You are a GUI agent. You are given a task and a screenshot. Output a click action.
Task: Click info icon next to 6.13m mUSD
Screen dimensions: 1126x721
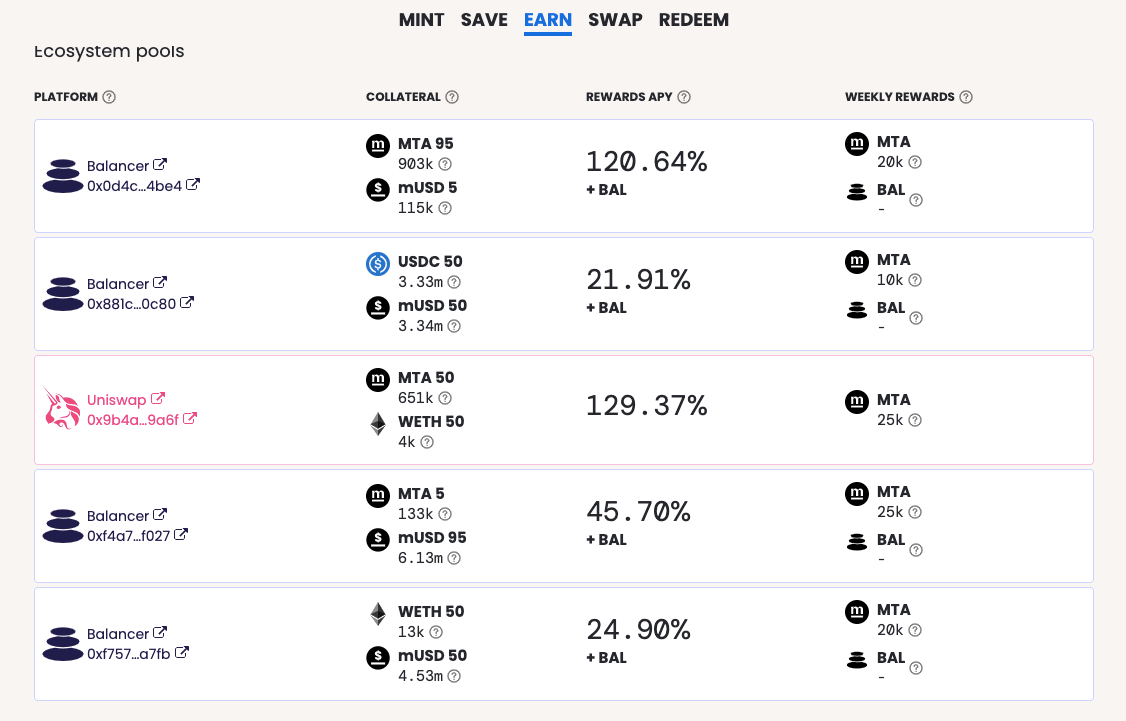[454, 557]
